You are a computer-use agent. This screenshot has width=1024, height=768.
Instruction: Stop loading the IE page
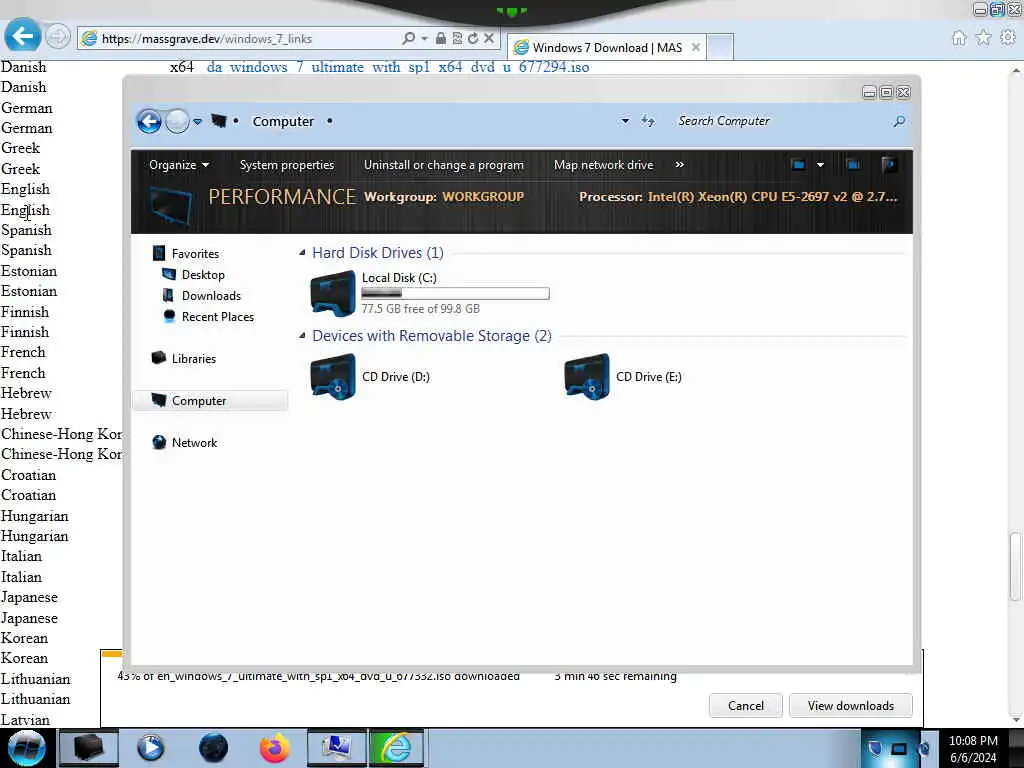coord(488,39)
